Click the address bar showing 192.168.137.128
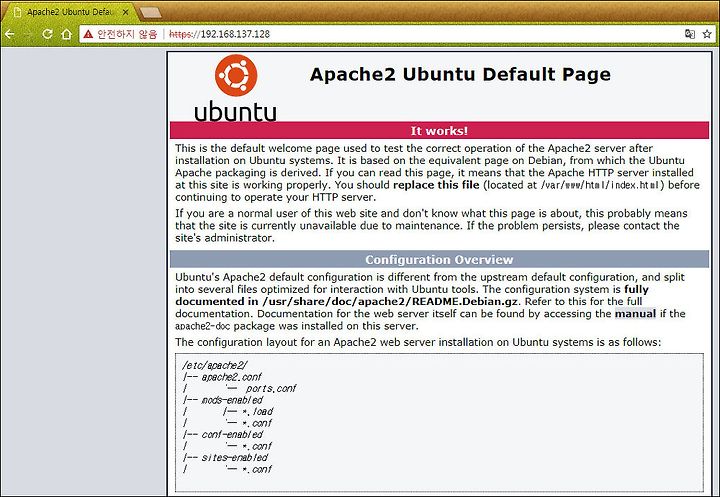The image size is (720, 497). click(381, 34)
